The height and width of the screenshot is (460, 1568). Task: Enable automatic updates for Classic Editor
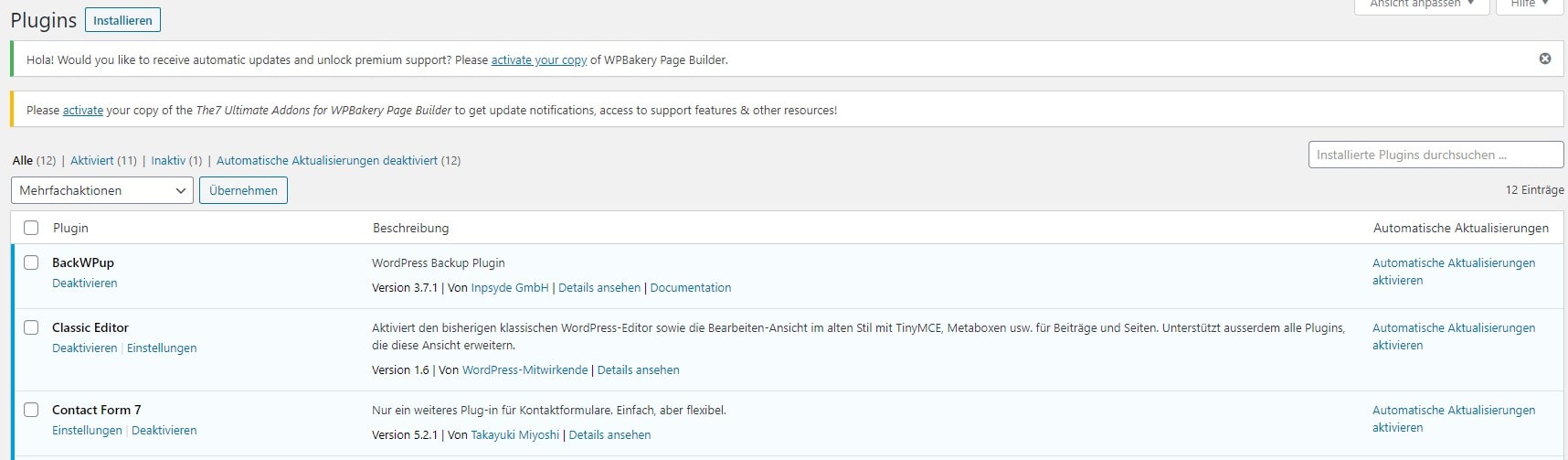coord(1454,337)
